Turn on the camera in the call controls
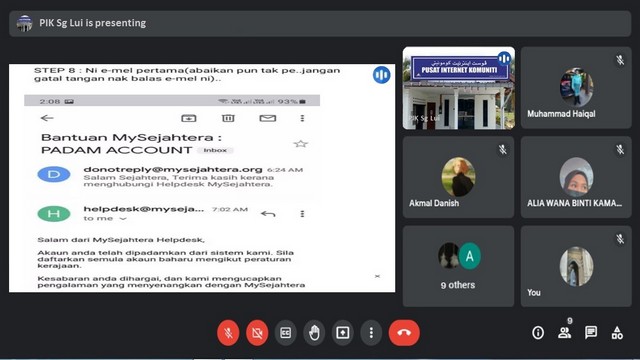The width and height of the screenshot is (640, 360). [257, 333]
